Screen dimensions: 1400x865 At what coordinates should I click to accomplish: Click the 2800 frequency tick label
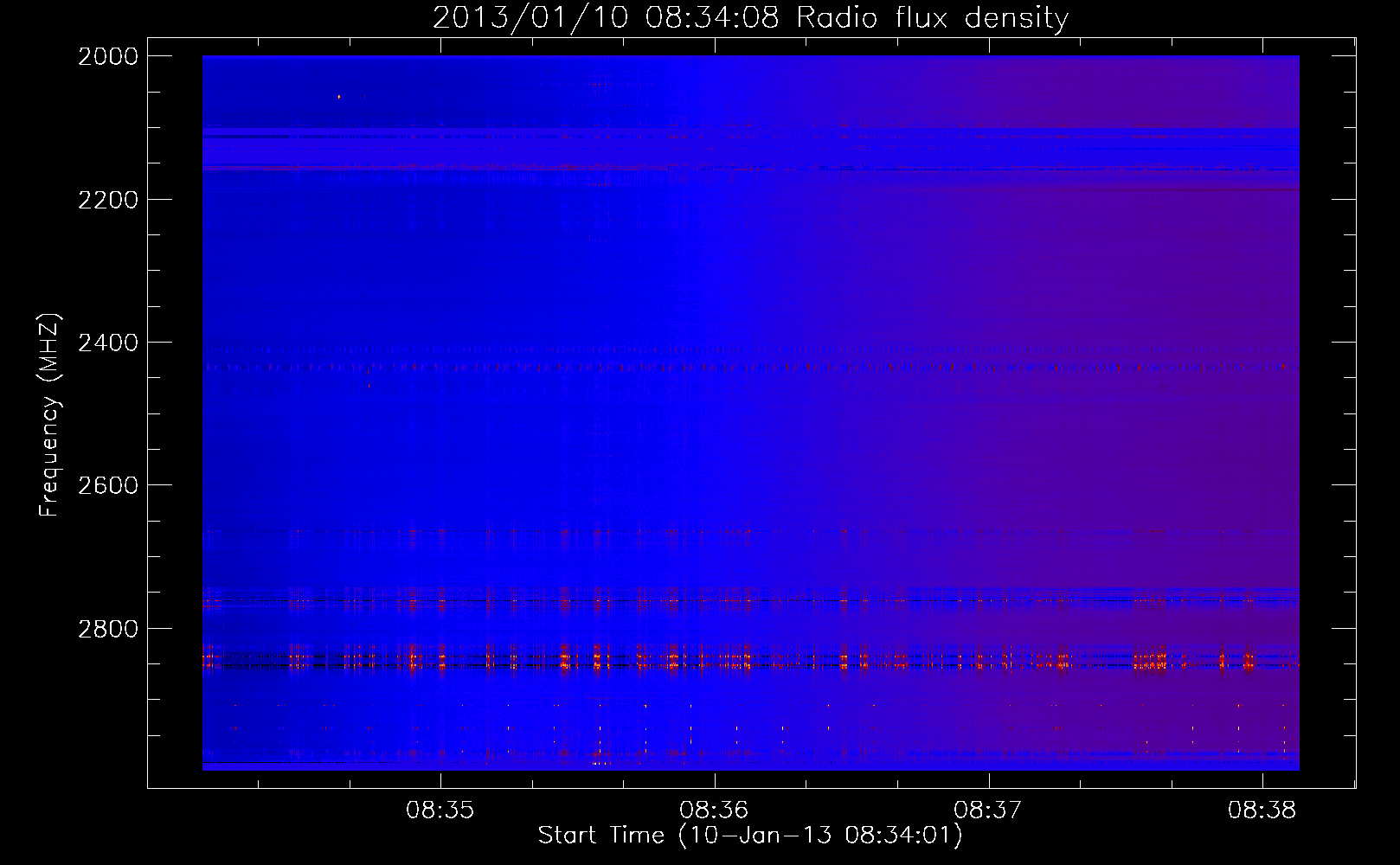tap(108, 629)
